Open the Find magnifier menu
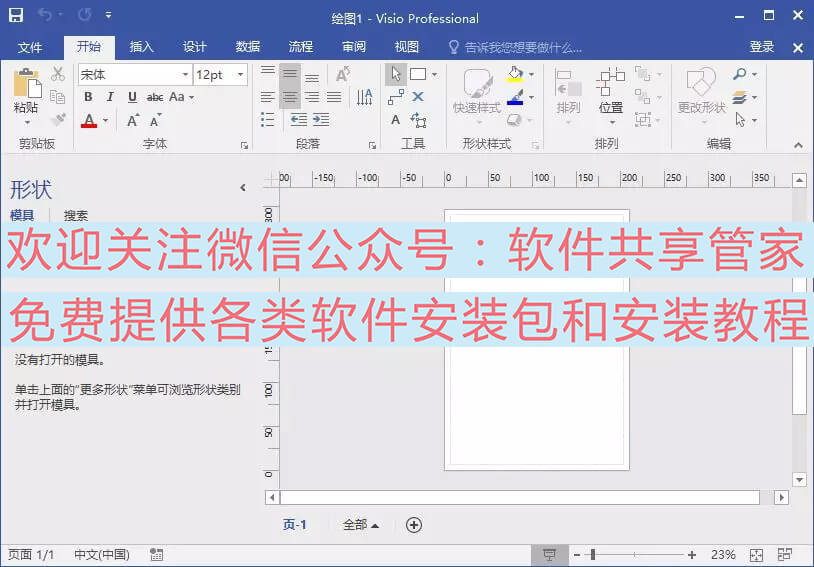 [x=744, y=74]
